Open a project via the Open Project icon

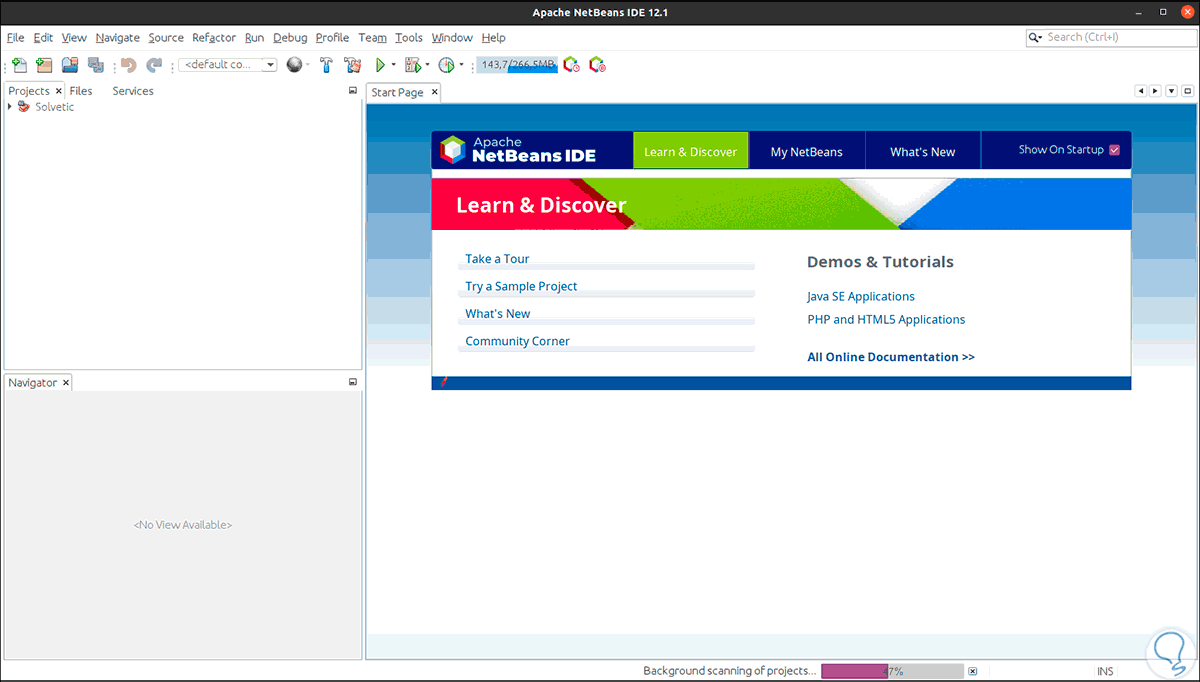point(69,64)
